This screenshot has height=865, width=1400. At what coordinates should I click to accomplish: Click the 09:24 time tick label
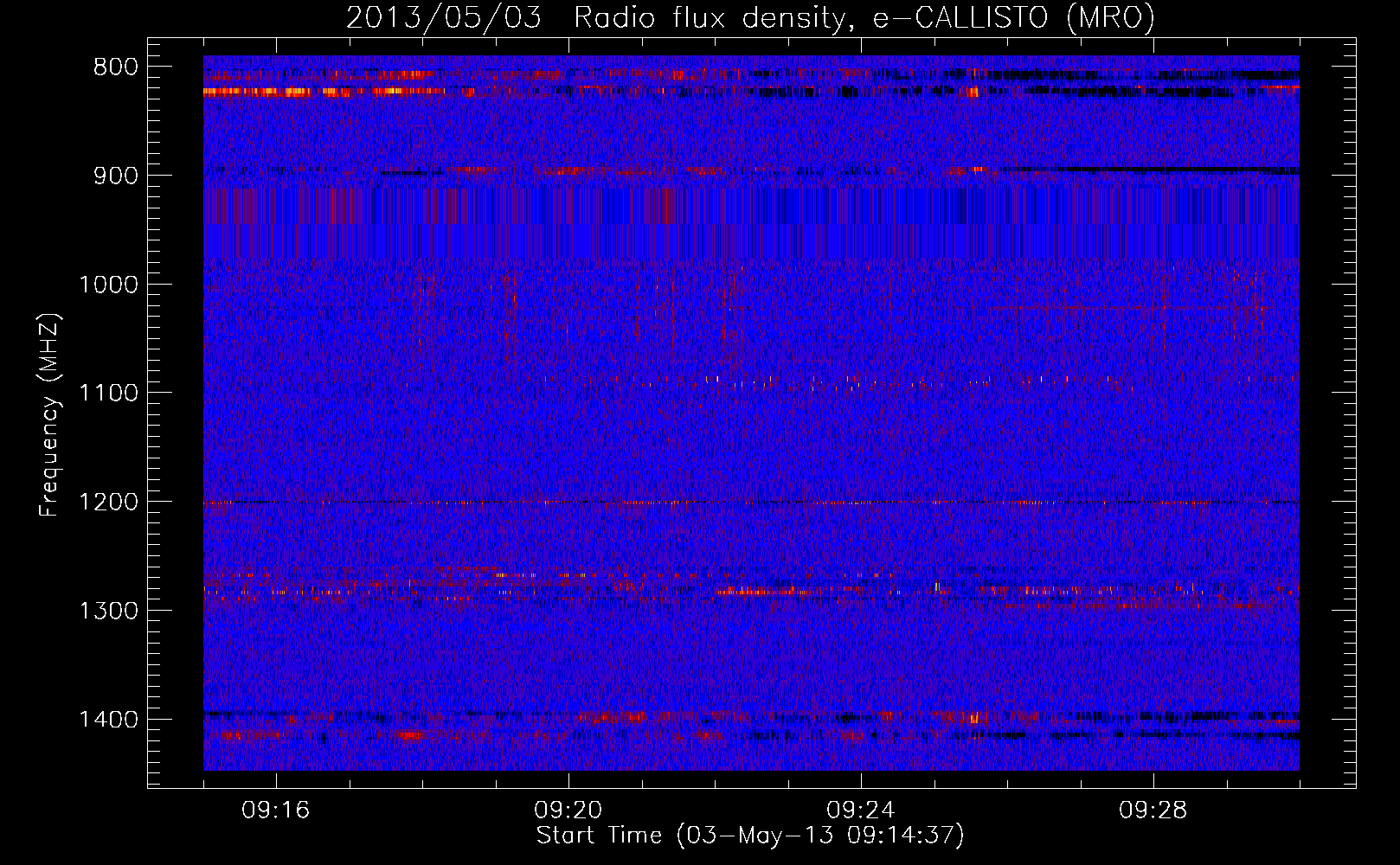[x=861, y=811]
